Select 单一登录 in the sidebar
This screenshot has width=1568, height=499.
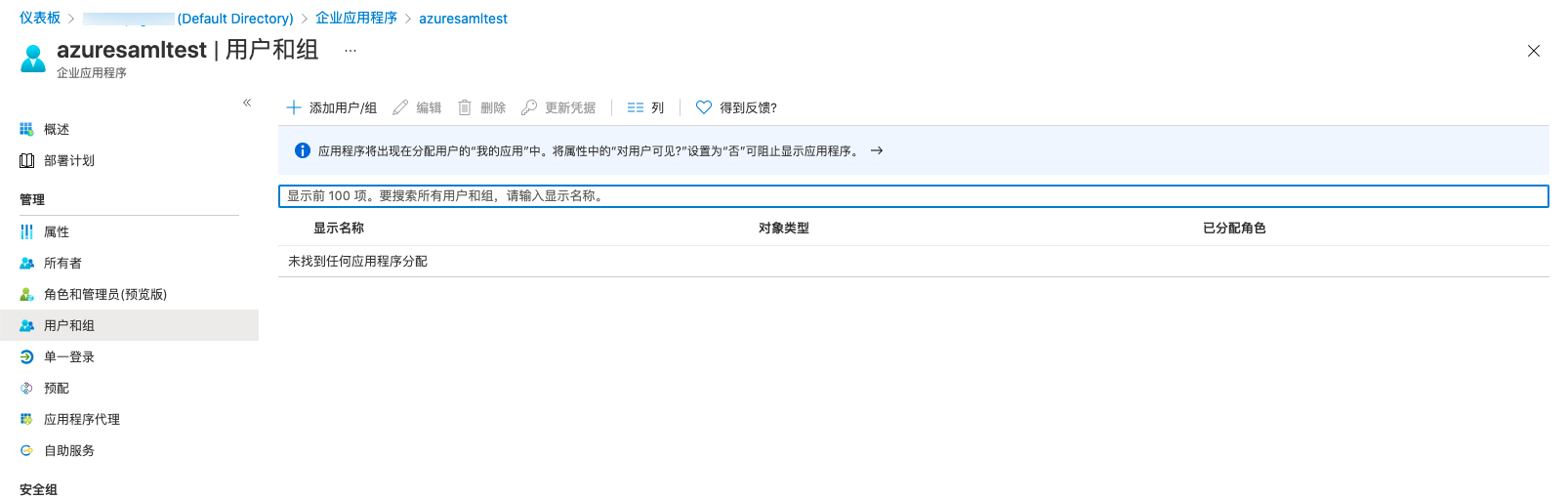click(x=68, y=357)
